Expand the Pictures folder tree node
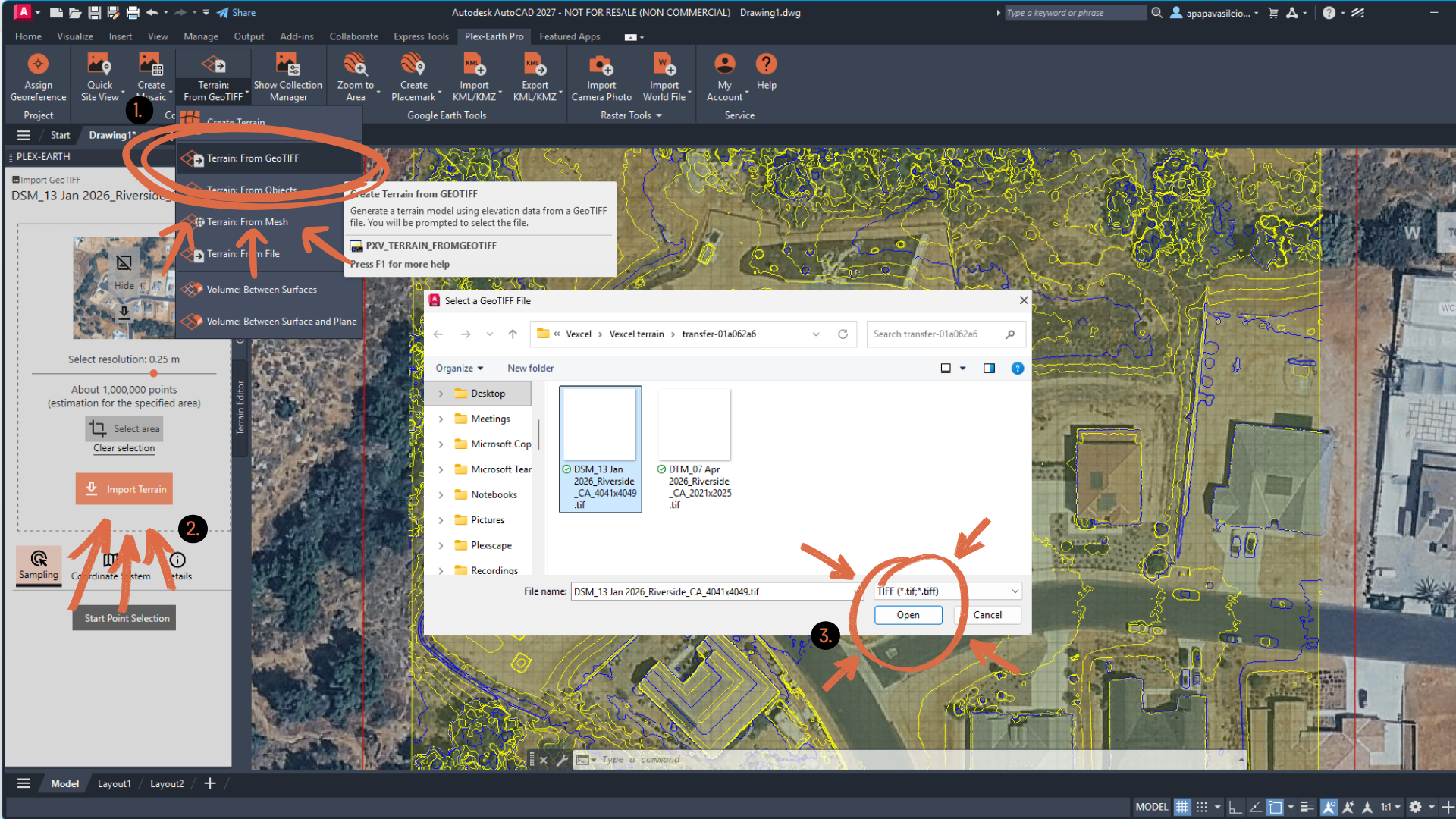The image size is (1456, 819). point(441,520)
